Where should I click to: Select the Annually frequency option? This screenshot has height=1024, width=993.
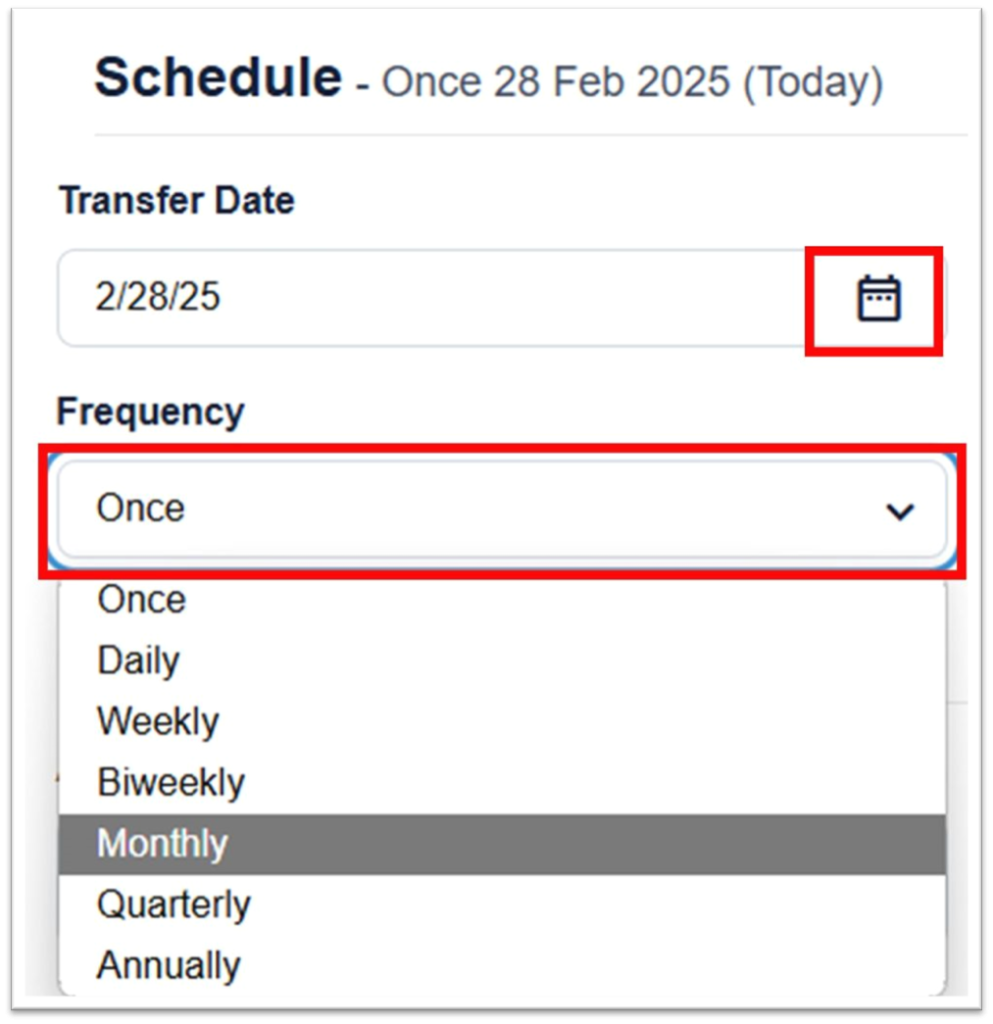coord(169,966)
